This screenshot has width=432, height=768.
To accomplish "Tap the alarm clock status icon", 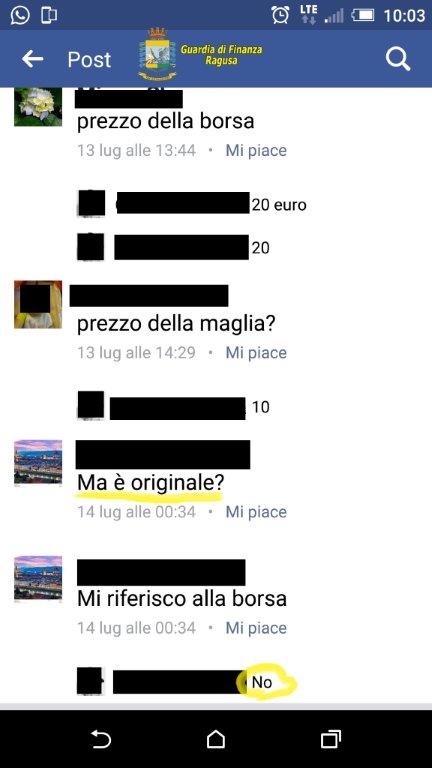I will [280, 15].
